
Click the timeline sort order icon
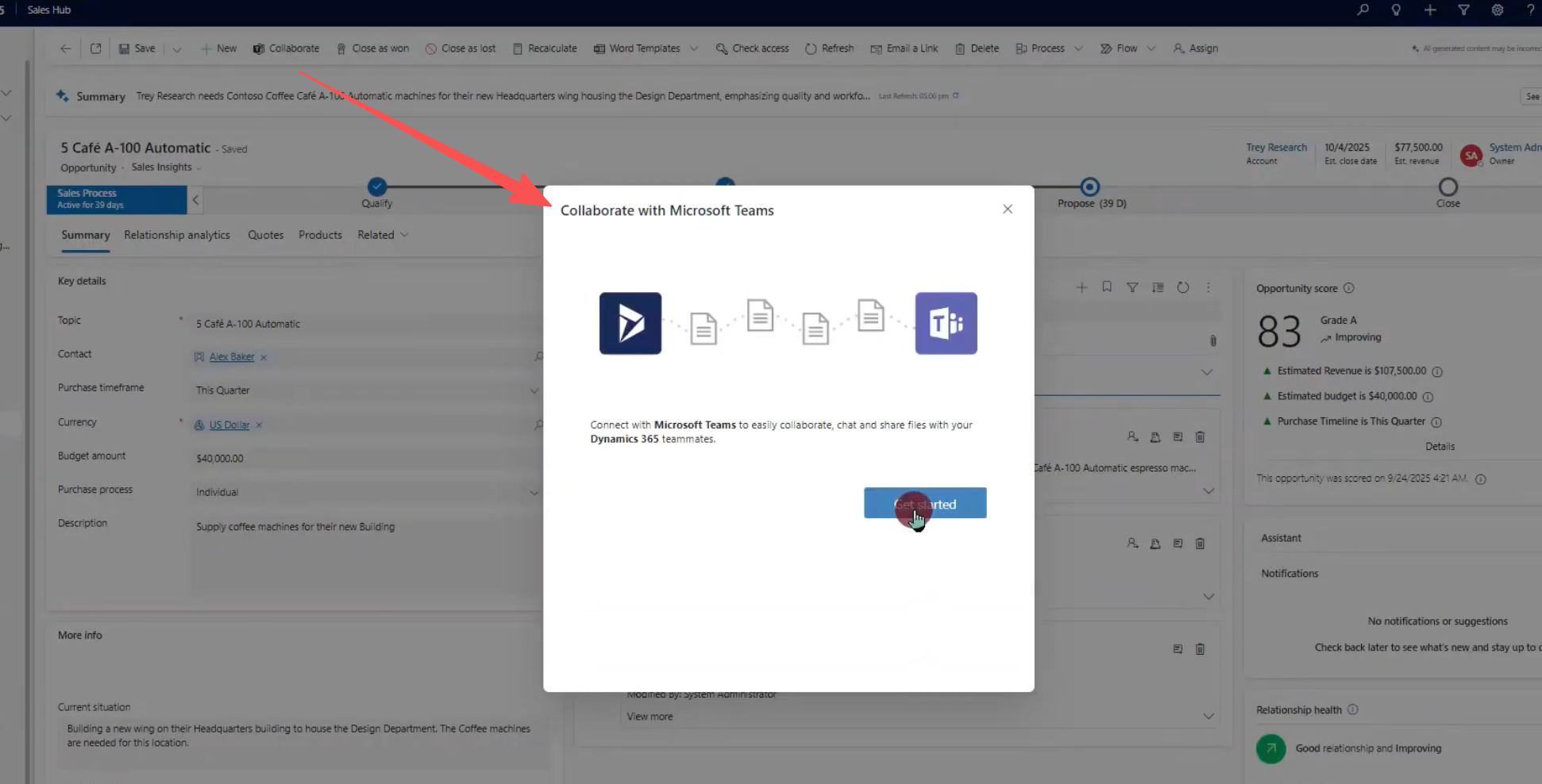[x=1158, y=287]
